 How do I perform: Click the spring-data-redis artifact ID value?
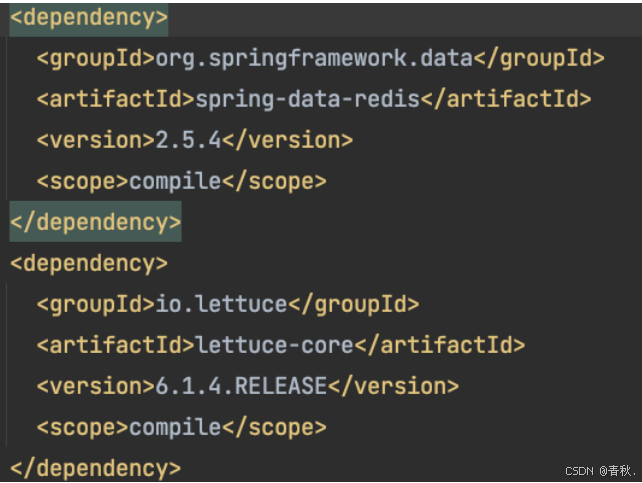[x=299, y=99]
